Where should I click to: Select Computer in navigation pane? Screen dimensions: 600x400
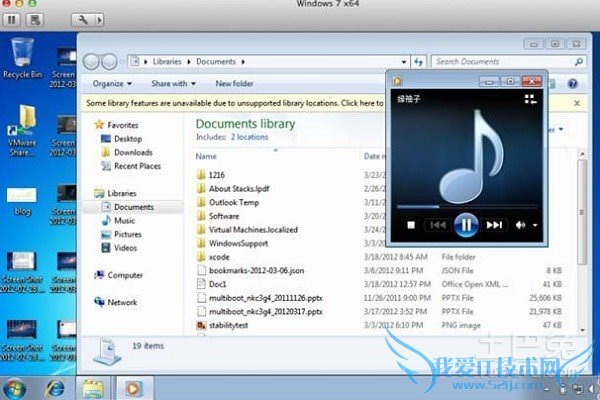119,275
